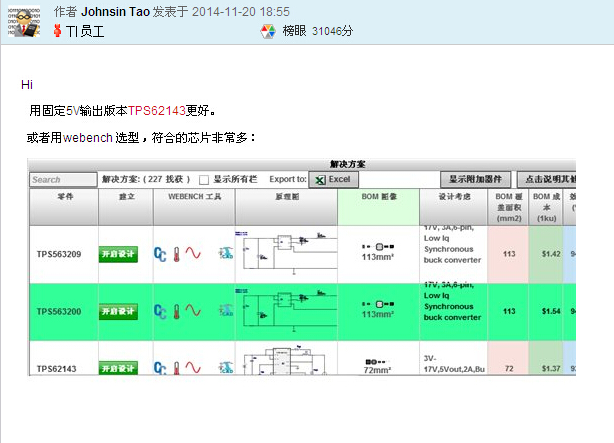Screen dimensions: 614x443
Task: Open the CAD export icon for TPS563209
Action: pos(226,253)
